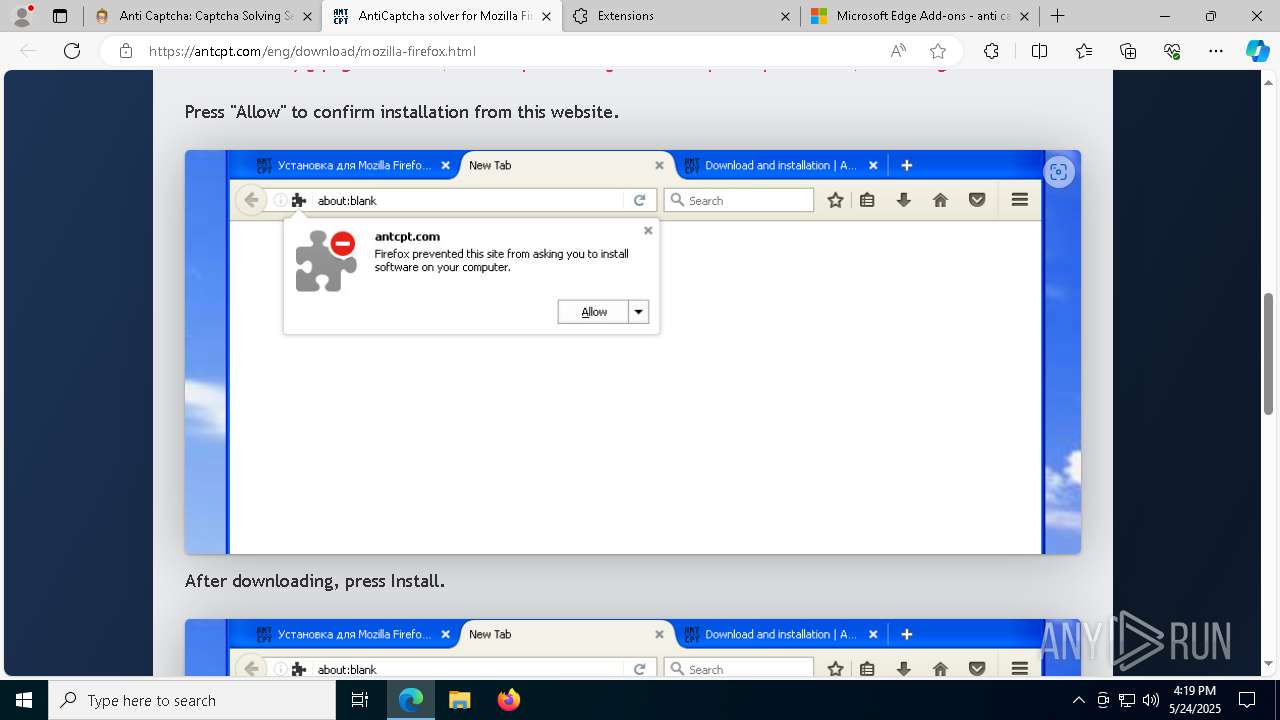Enable Read aloud from address bar
This screenshot has width=1280, height=720.
[x=898, y=51]
